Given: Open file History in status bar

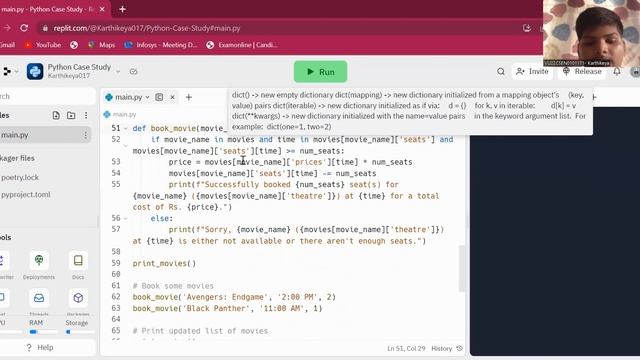Looking at the screenshot, I should pyautogui.click(x=447, y=349).
